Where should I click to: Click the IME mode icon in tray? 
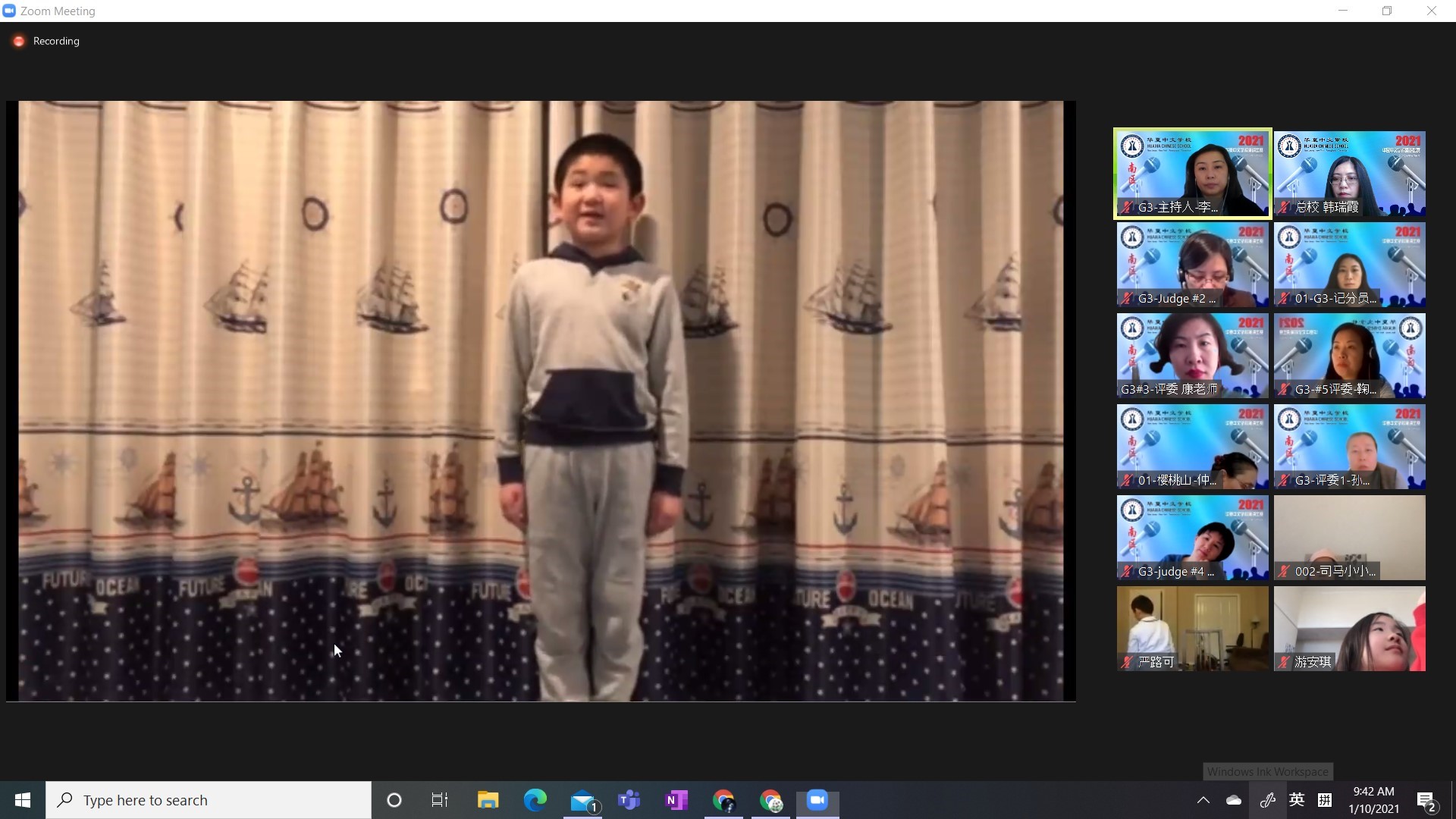(1325, 800)
